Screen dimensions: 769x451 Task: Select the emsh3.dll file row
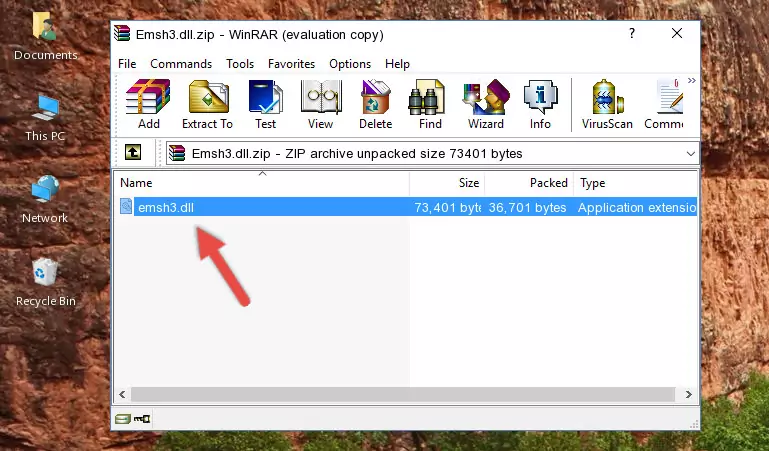pyautogui.click(x=408, y=207)
